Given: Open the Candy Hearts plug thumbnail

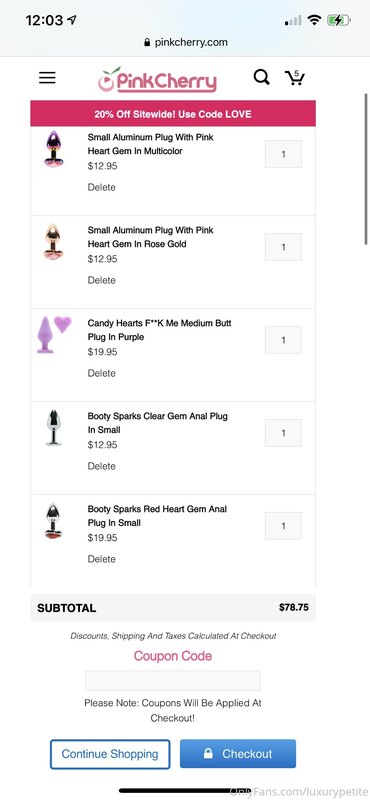Looking at the screenshot, I should [54, 334].
